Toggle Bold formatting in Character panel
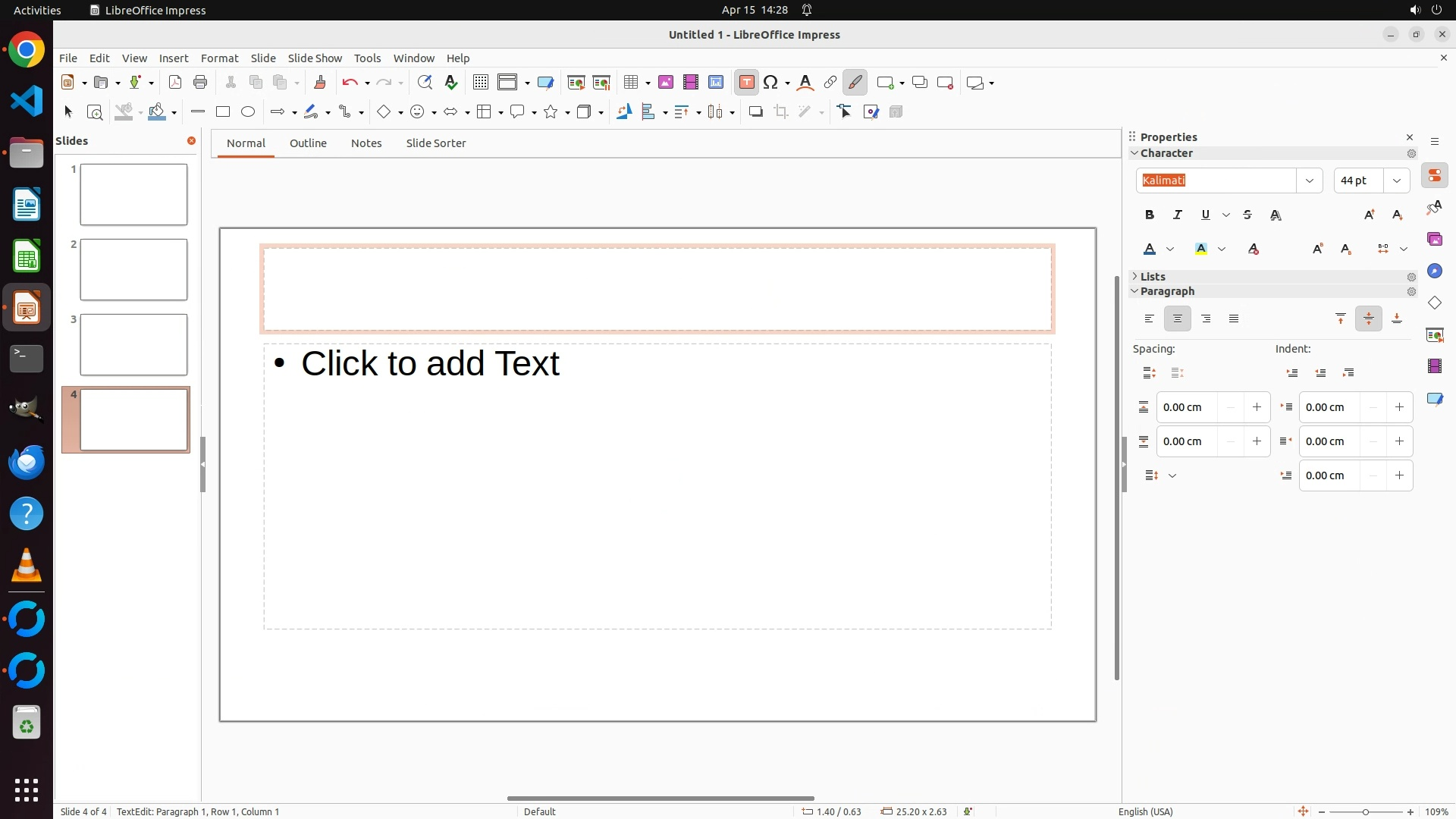Image resolution: width=1456 pixels, height=819 pixels. click(1149, 215)
